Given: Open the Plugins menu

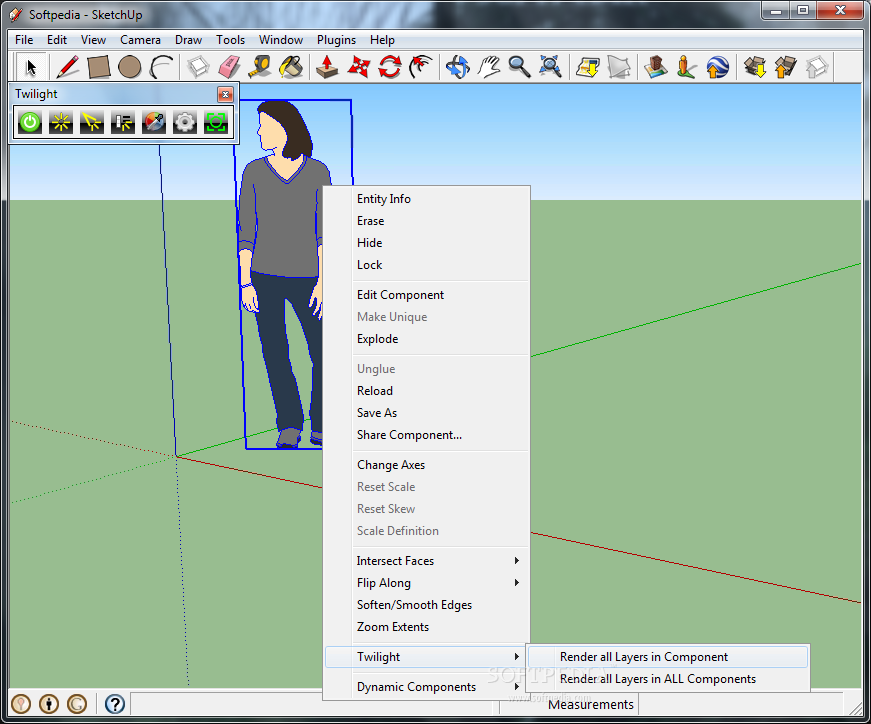Looking at the screenshot, I should pyautogui.click(x=336, y=40).
